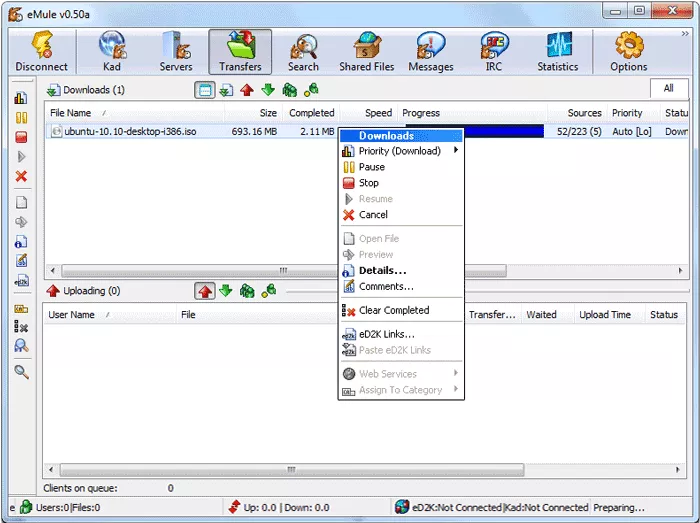Open the Kad network view
The width and height of the screenshot is (700, 523).
pos(112,51)
